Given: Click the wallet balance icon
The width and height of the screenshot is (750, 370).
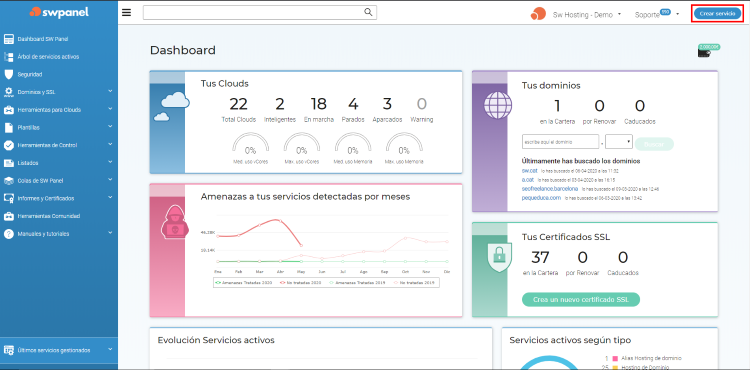Looking at the screenshot, I should [704, 52].
